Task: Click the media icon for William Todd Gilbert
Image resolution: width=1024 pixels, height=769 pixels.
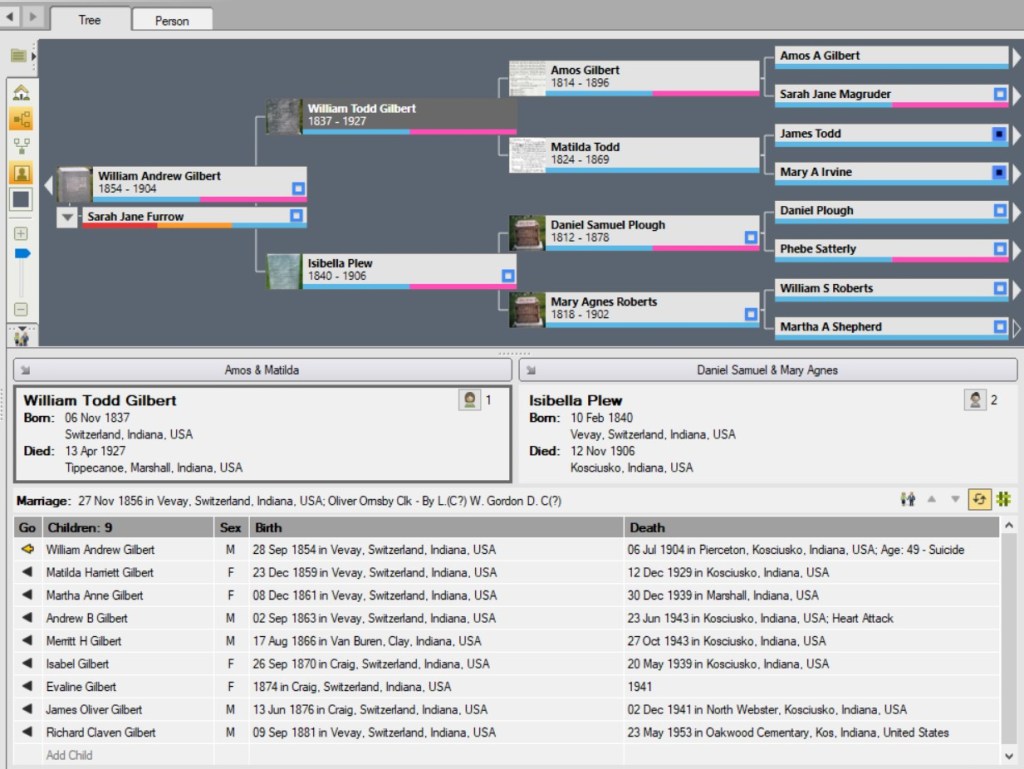Action: 469,400
